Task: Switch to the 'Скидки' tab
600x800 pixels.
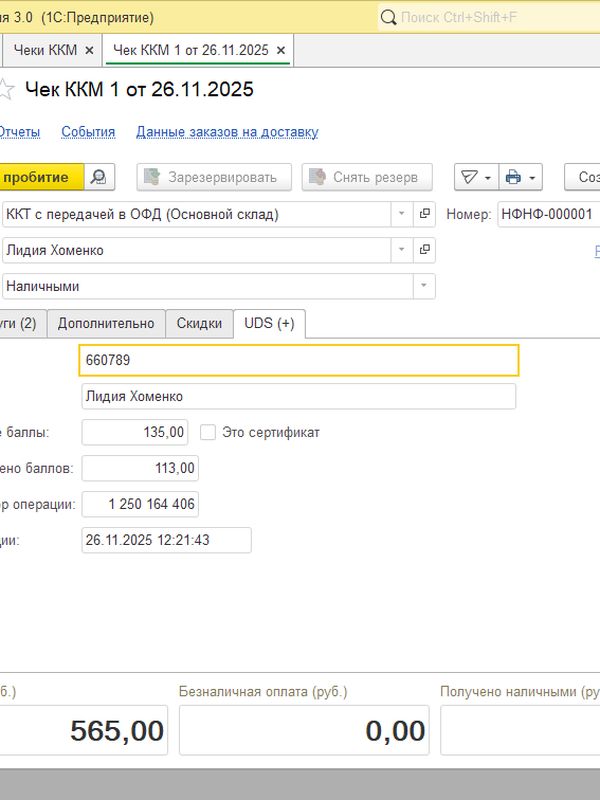Action: coord(199,323)
